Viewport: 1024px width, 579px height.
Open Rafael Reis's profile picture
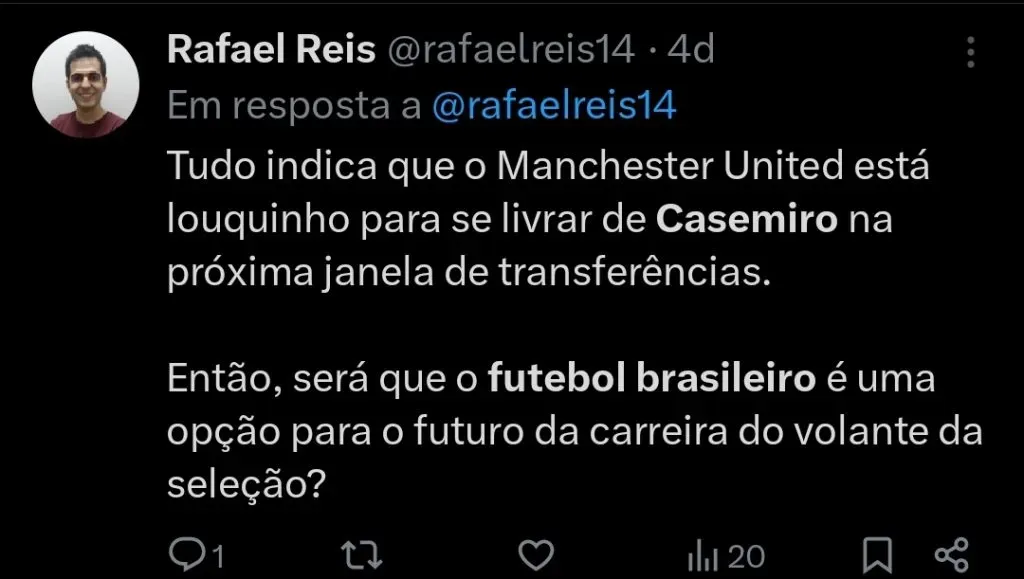(86, 85)
